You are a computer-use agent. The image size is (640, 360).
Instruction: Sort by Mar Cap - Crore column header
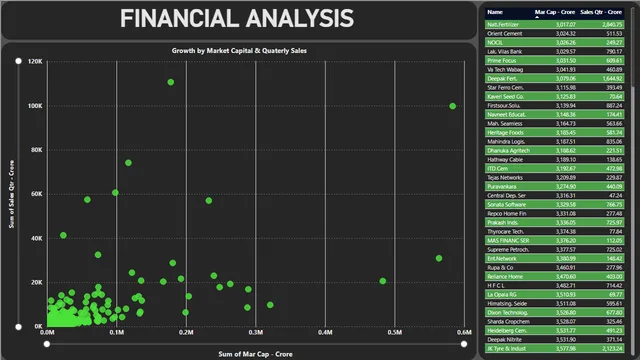(x=555, y=12)
